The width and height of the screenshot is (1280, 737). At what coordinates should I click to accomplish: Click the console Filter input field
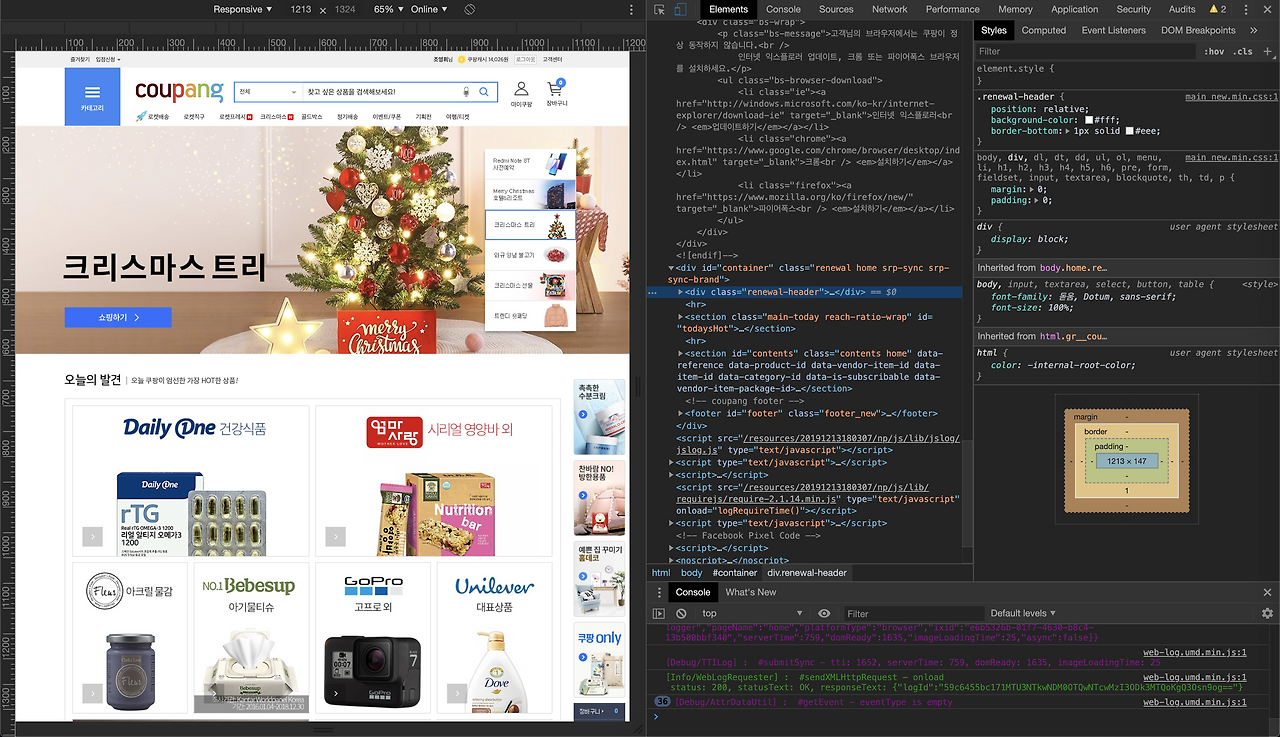(x=912, y=613)
